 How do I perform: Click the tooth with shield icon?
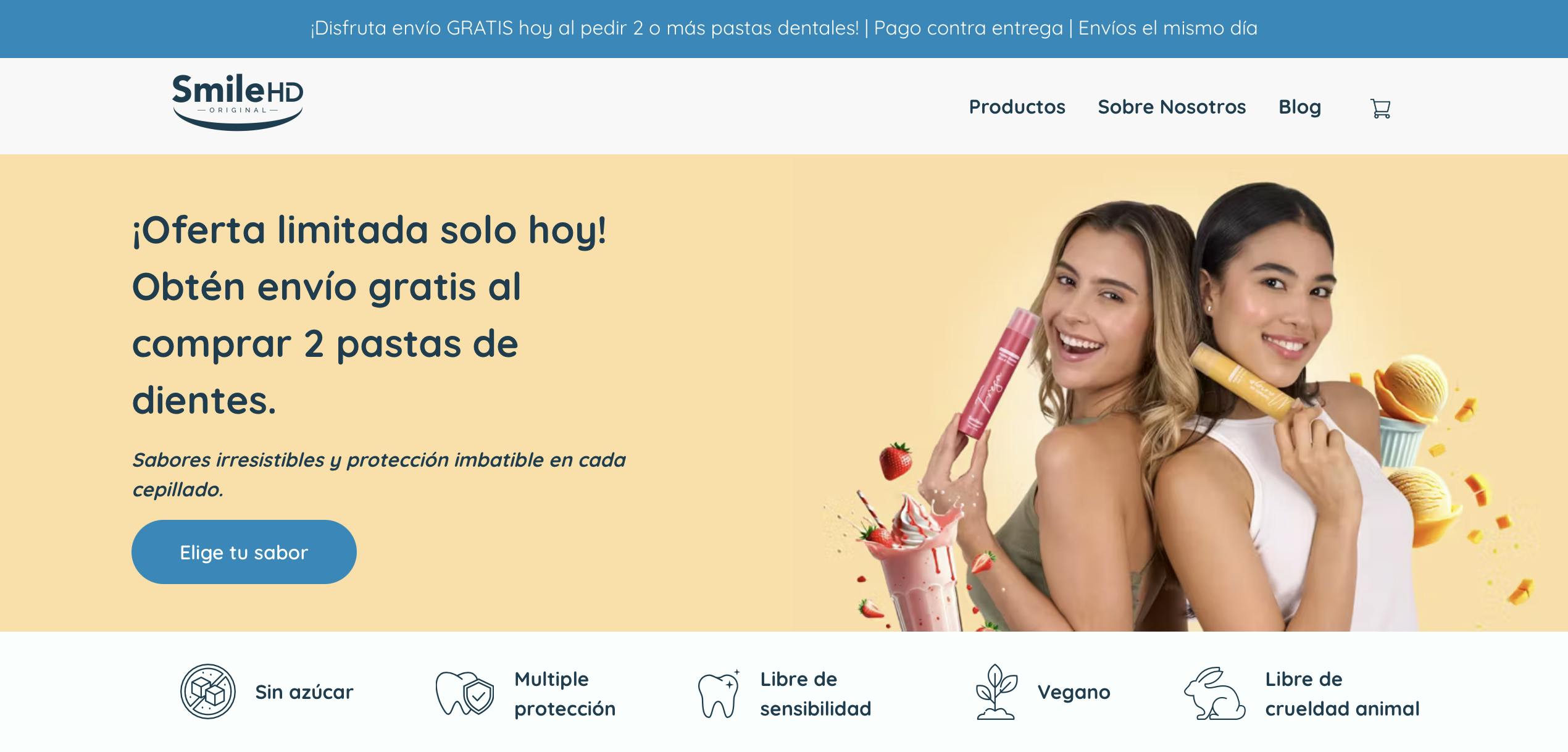tap(465, 693)
